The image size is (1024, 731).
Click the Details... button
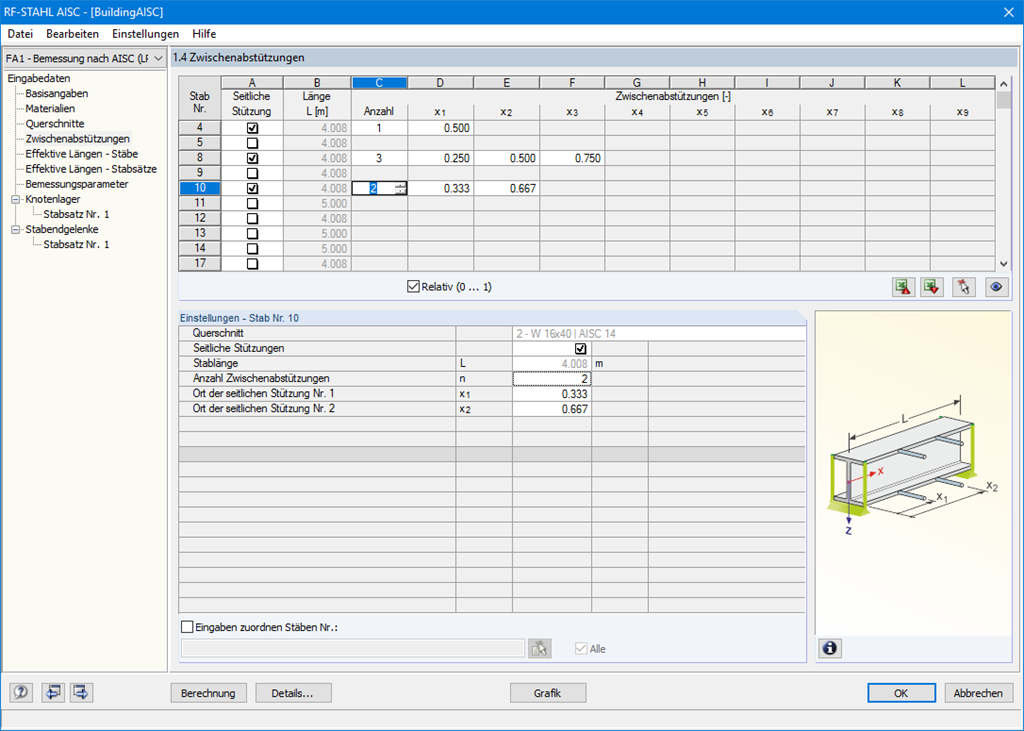click(293, 693)
